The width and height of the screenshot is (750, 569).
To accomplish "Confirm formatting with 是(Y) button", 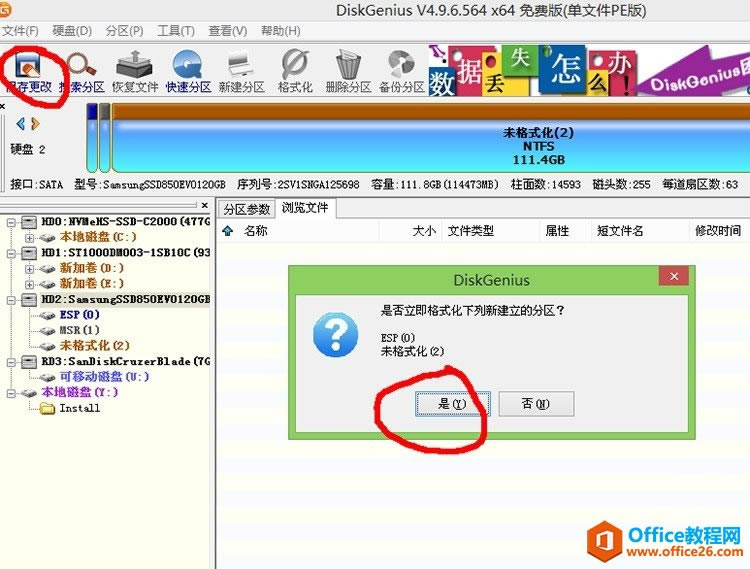I will (x=452, y=404).
